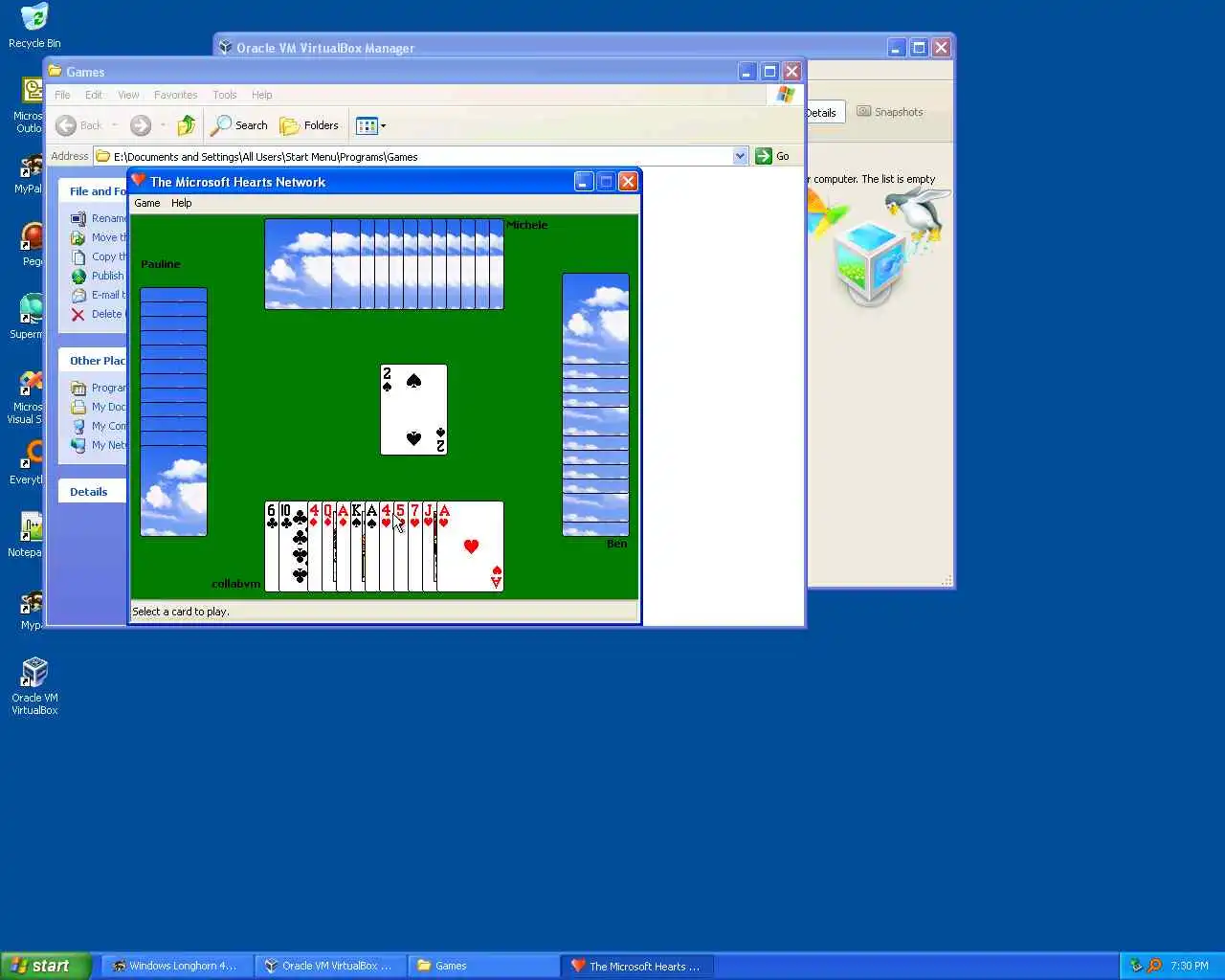1225x980 pixels.
Task: Click Copy task in side pane
Action: point(98,256)
